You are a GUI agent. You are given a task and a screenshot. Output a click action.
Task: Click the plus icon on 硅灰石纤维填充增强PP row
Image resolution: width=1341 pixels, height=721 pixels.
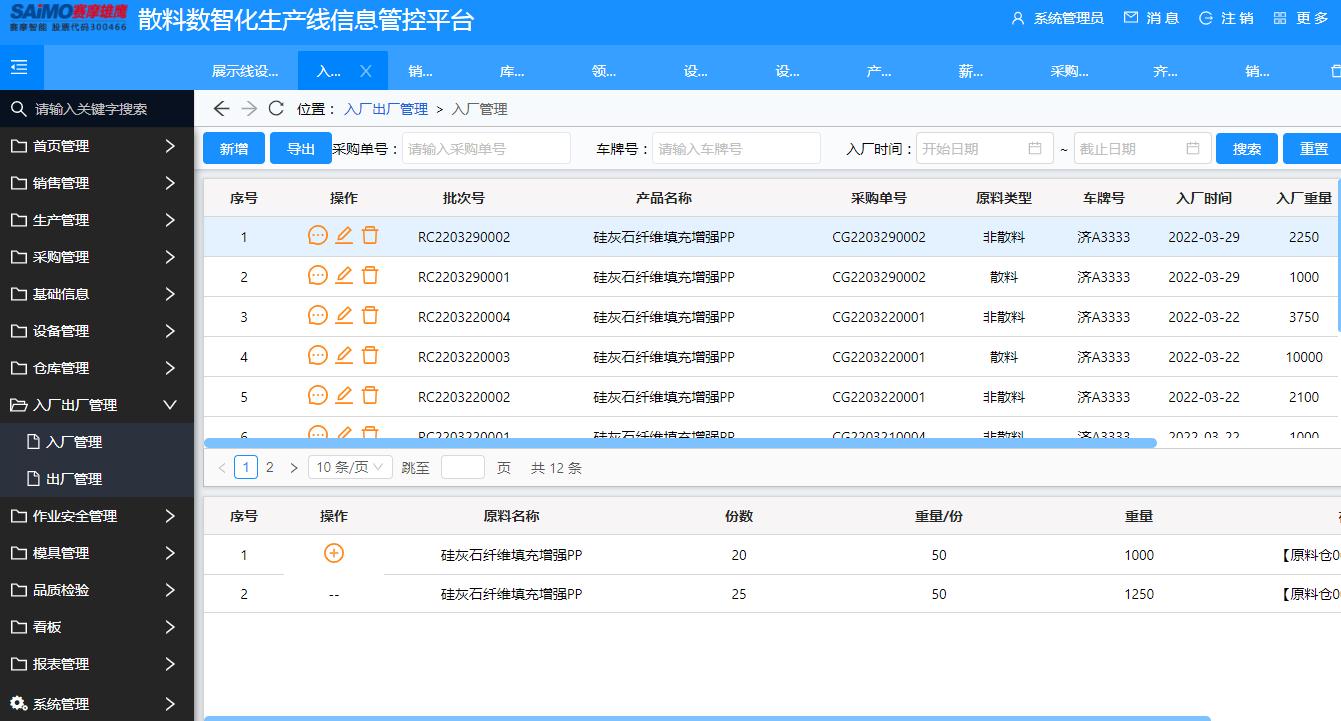click(335, 552)
